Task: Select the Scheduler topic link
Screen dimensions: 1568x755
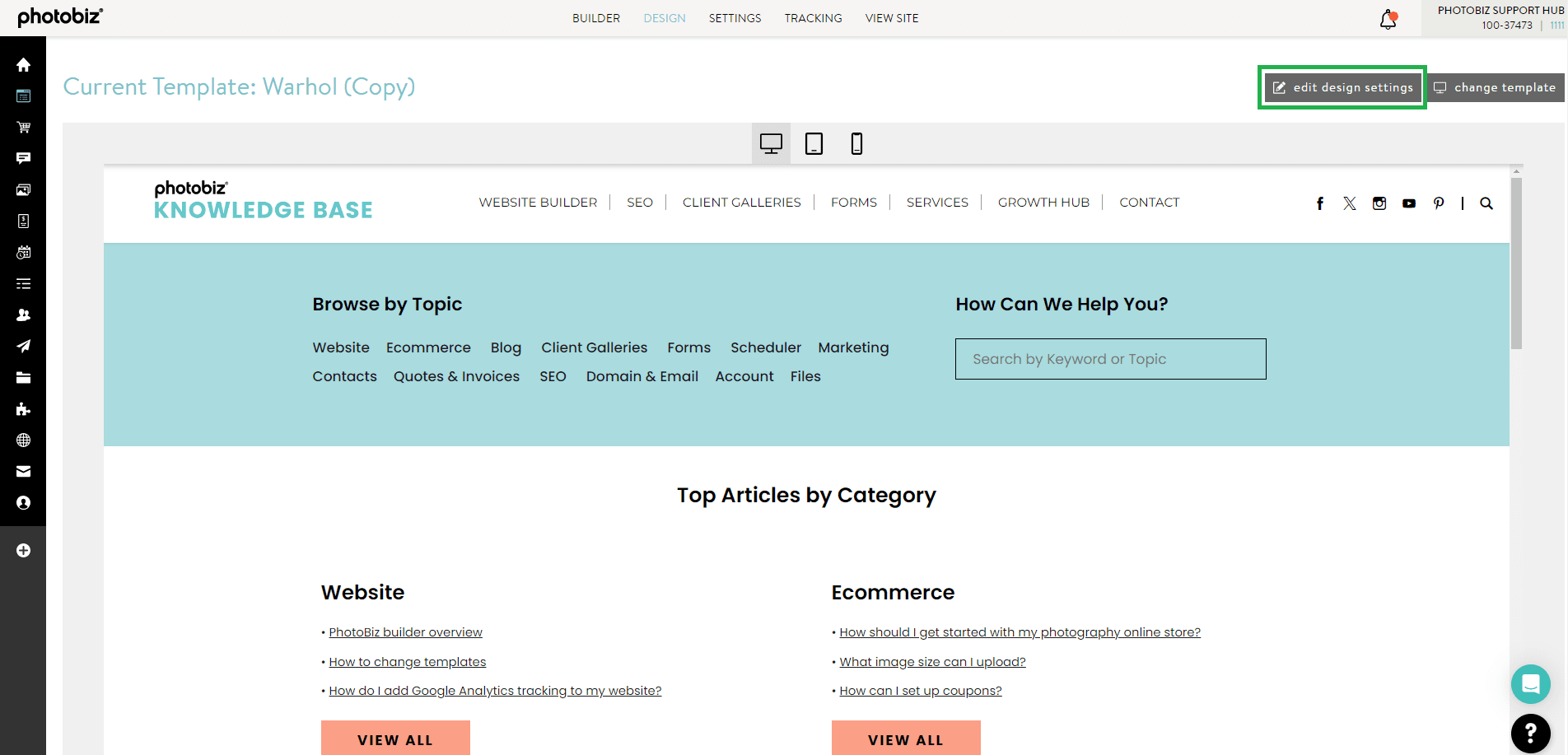Action: point(766,347)
